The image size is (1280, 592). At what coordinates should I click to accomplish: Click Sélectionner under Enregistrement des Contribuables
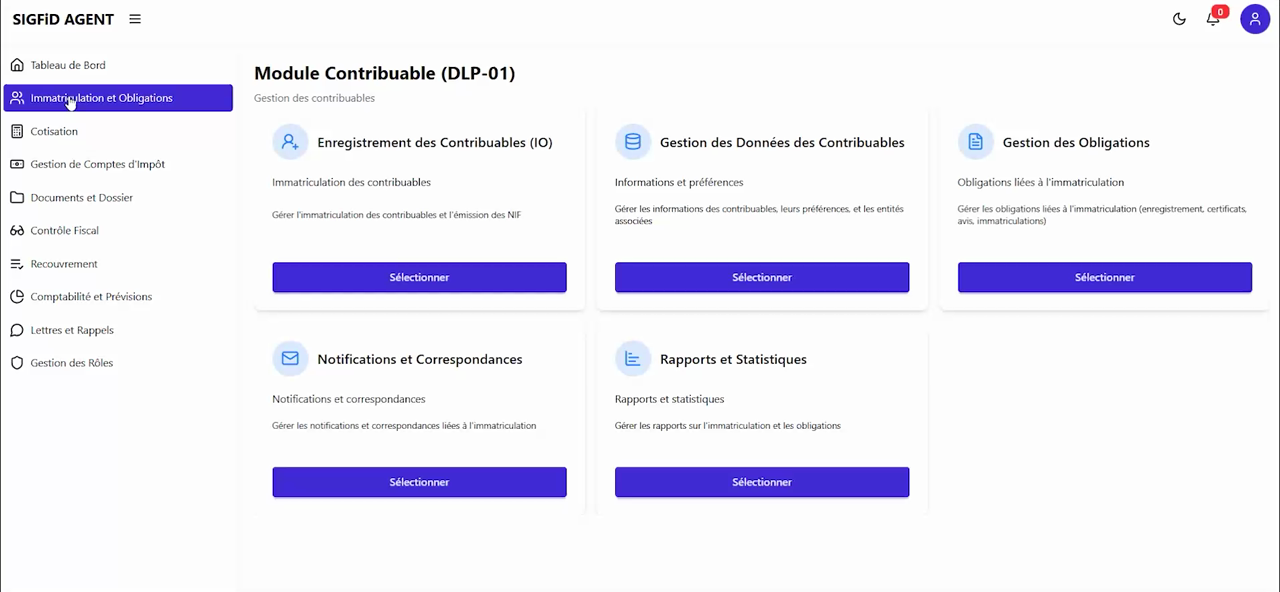419,277
